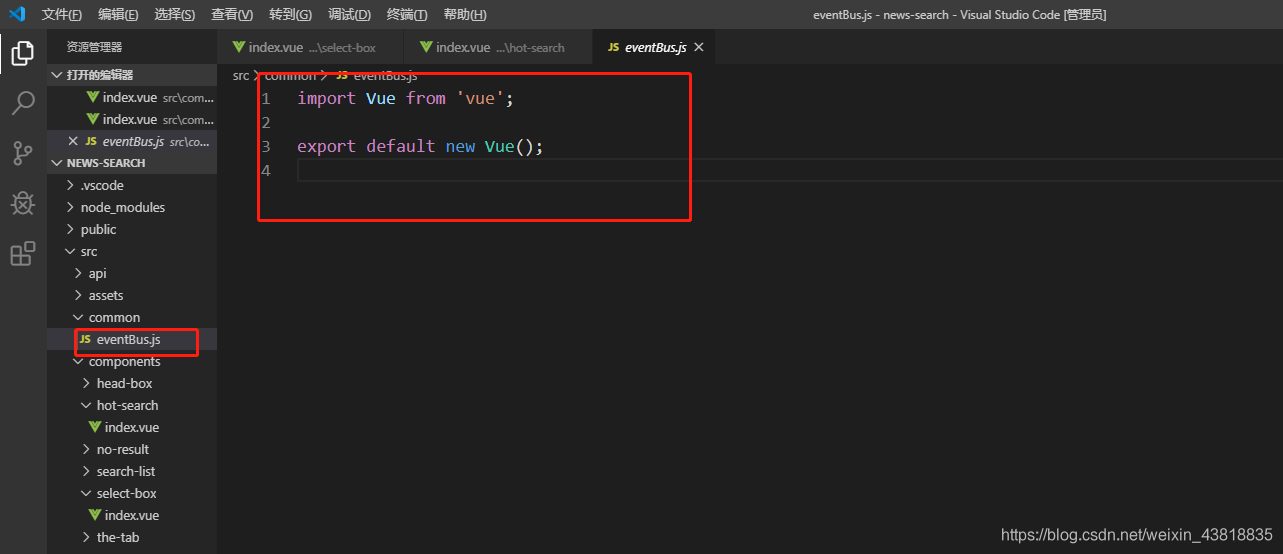
Task: Open index.vue under hot-search folder
Action: [132, 427]
